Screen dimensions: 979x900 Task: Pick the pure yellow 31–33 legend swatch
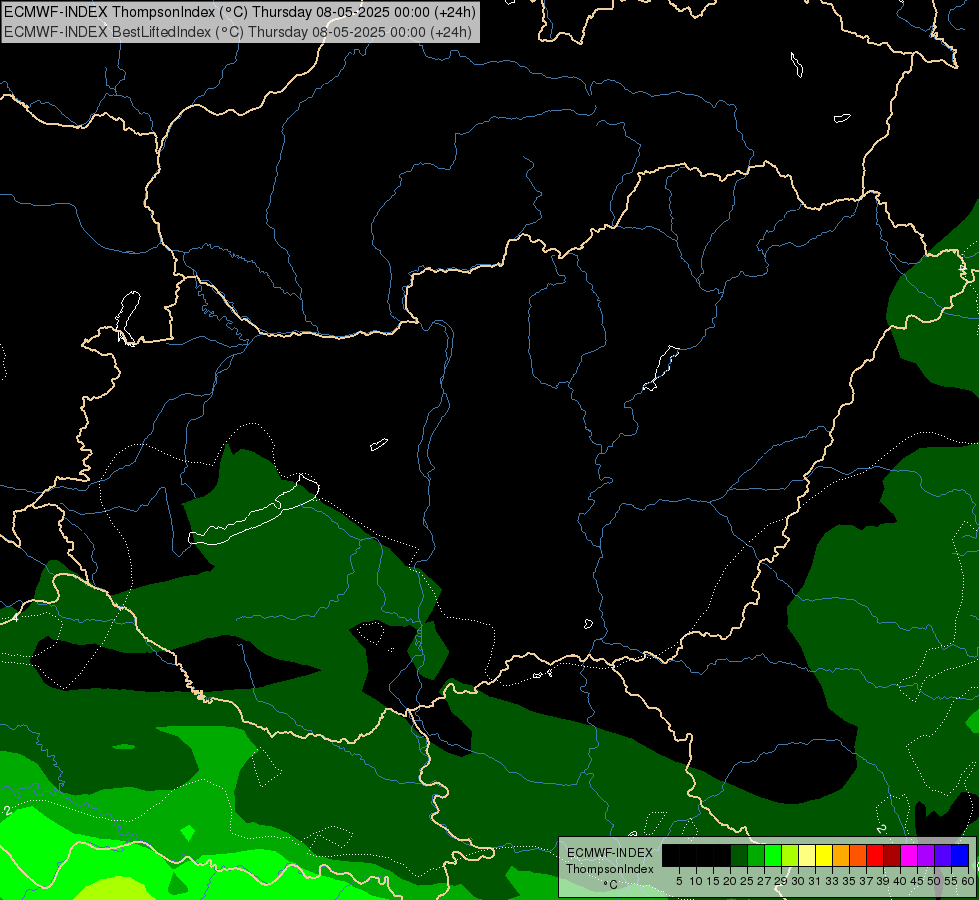(824, 855)
